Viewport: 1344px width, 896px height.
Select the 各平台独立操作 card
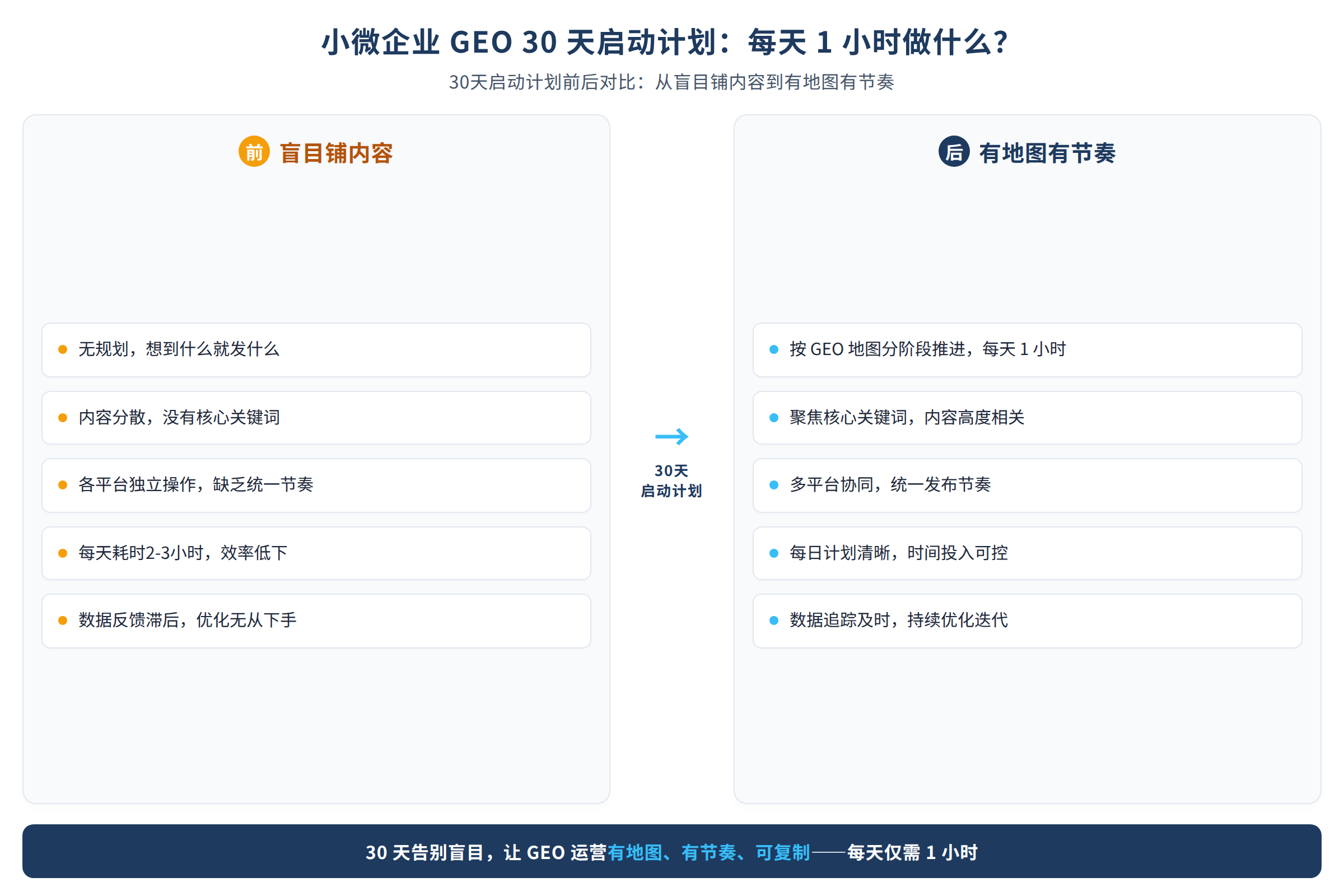coord(316,485)
